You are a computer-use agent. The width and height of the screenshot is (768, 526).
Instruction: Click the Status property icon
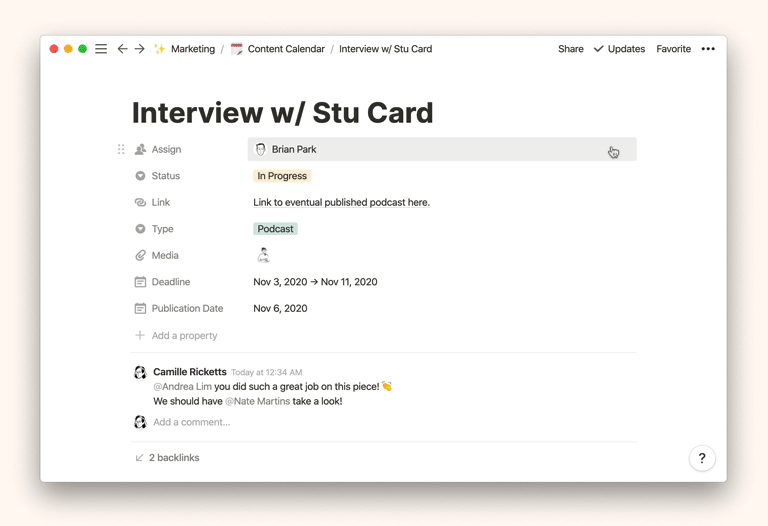click(140, 176)
